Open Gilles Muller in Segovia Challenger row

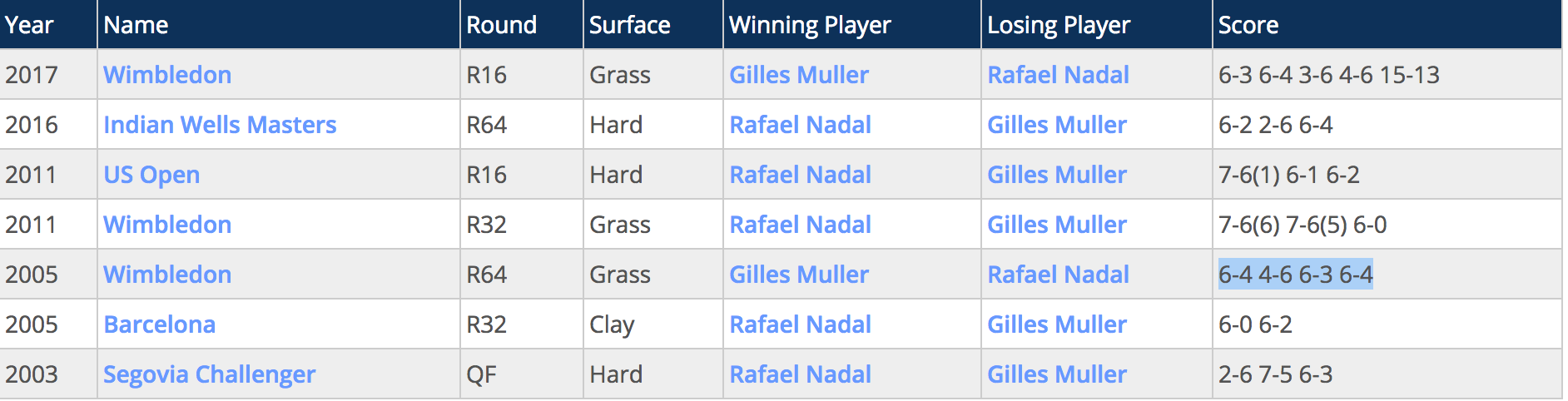tap(1057, 374)
